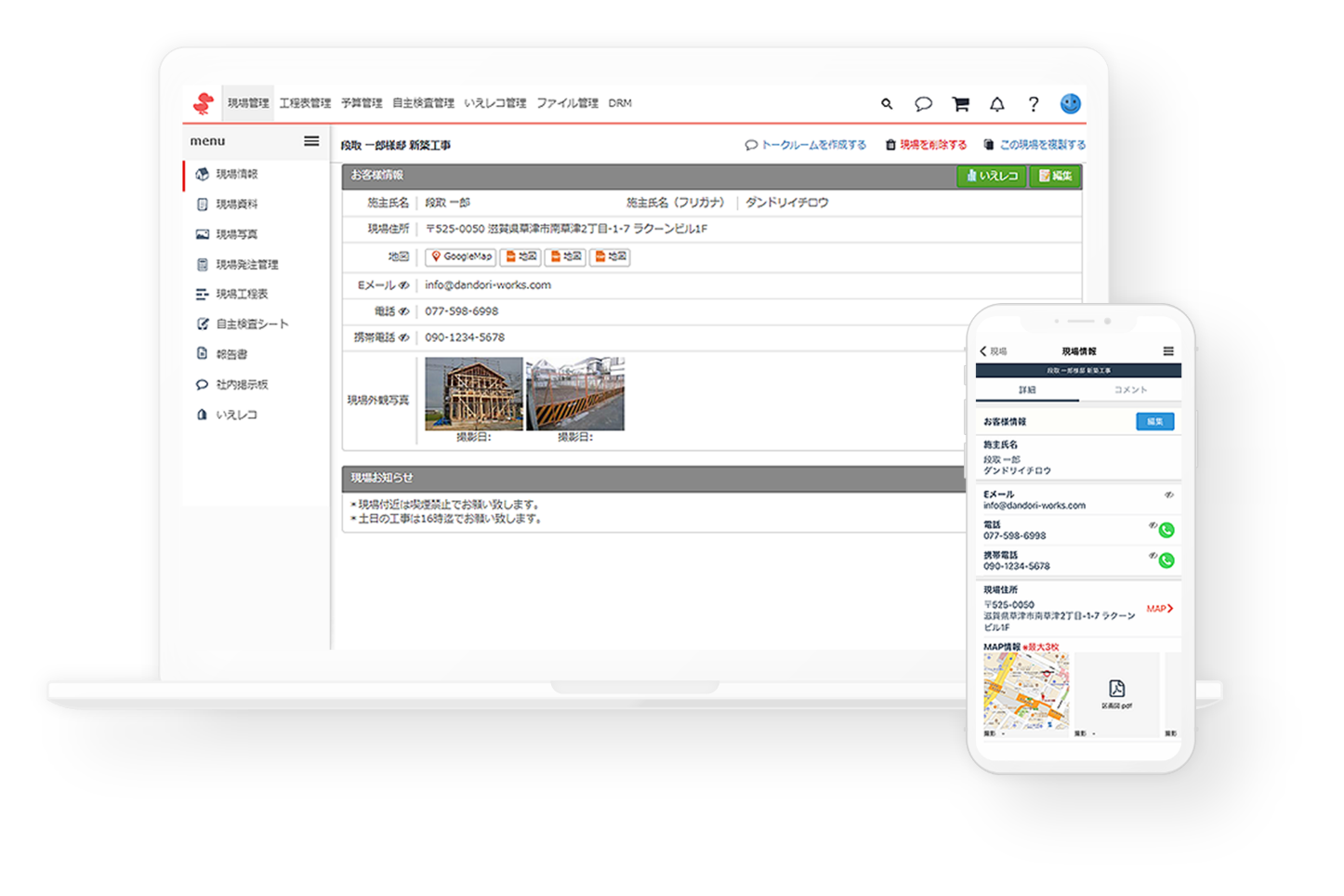Screen dimensions: 1344x896
Task: Click the search magnifier icon in header
Action: tap(887, 104)
